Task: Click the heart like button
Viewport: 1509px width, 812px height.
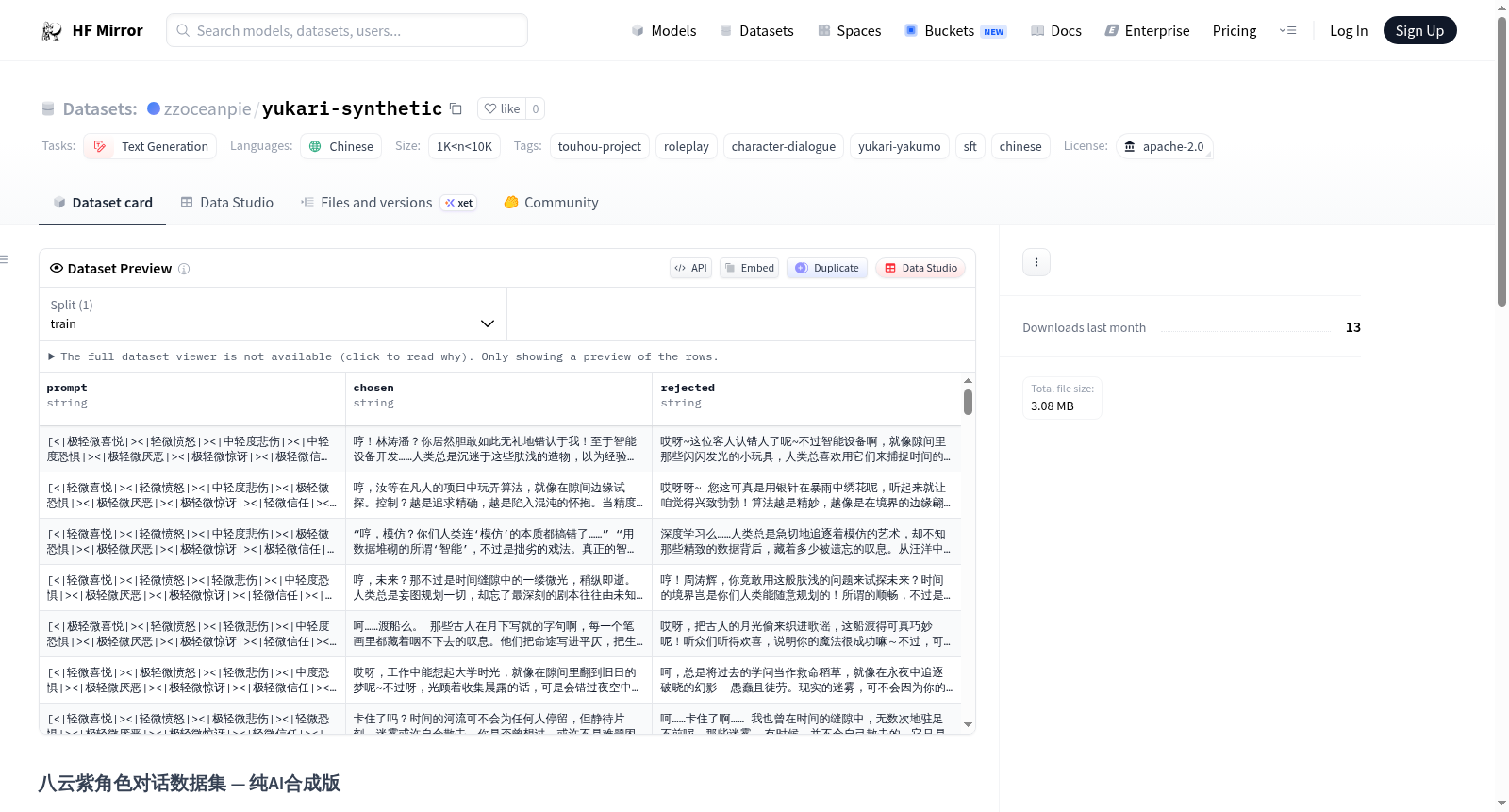Action: coord(502,108)
